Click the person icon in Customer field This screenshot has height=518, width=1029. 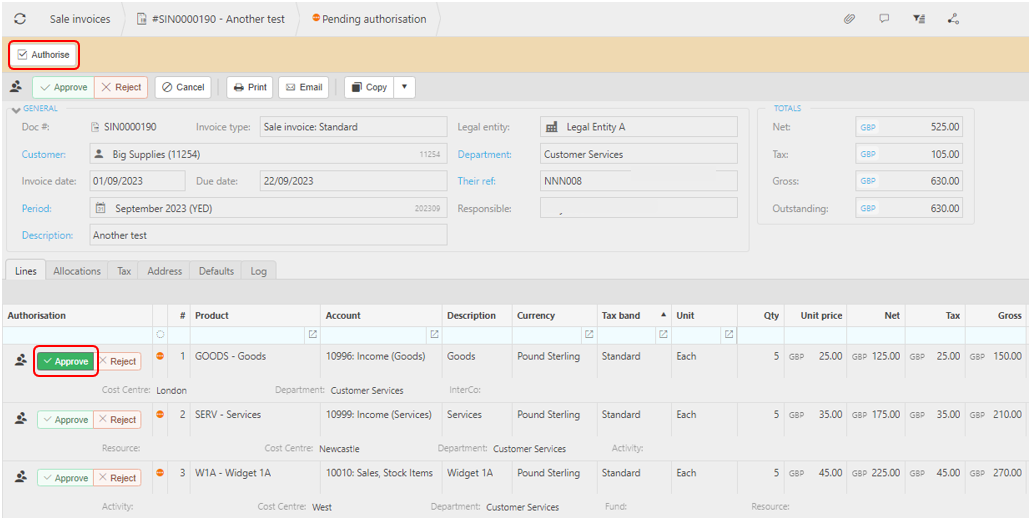(99, 154)
